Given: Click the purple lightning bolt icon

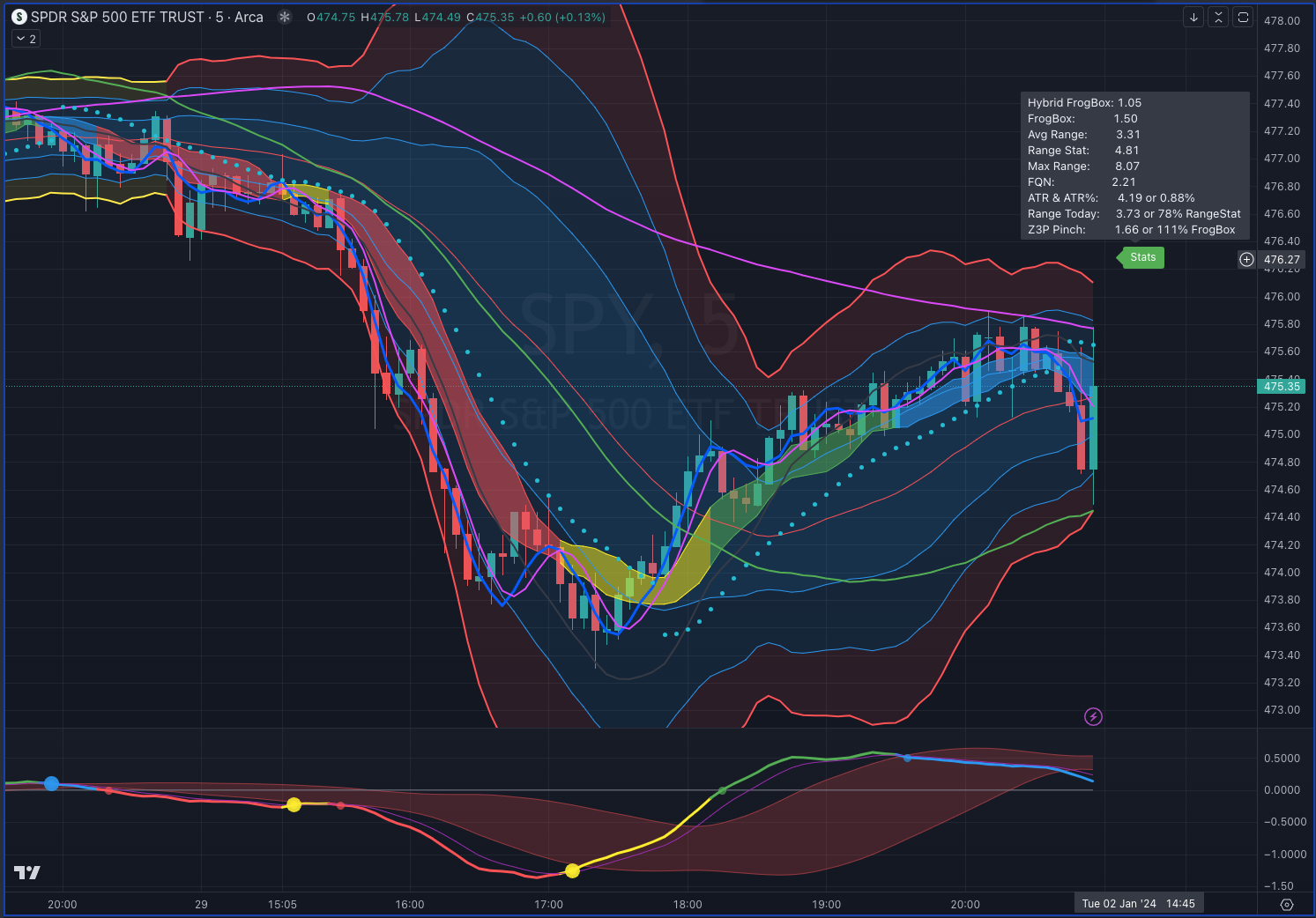Looking at the screenshot, I should point(1093,716).
